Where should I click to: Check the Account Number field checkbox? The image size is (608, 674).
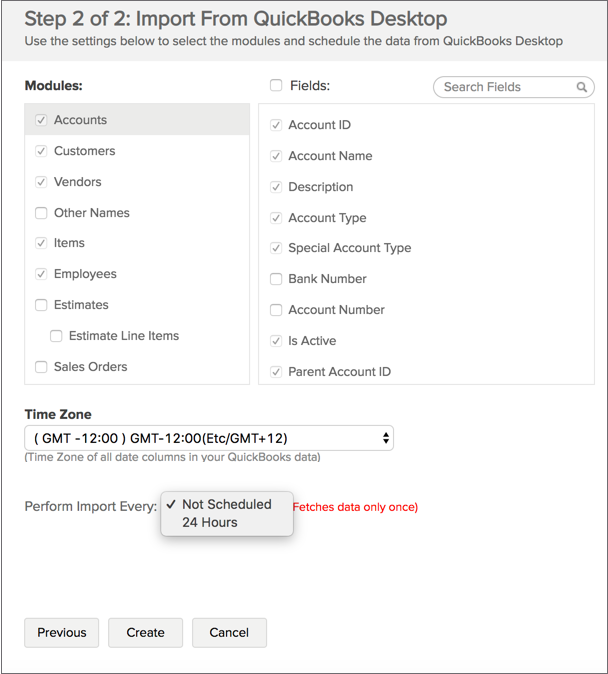coord(276,310)
